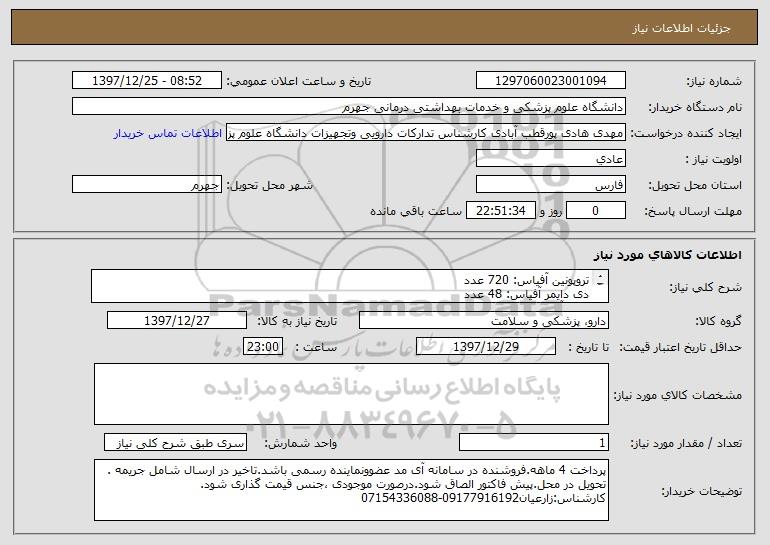Click the delivery city field جهرم
Screen dimensions: 770x545
(x=147, y=185)
